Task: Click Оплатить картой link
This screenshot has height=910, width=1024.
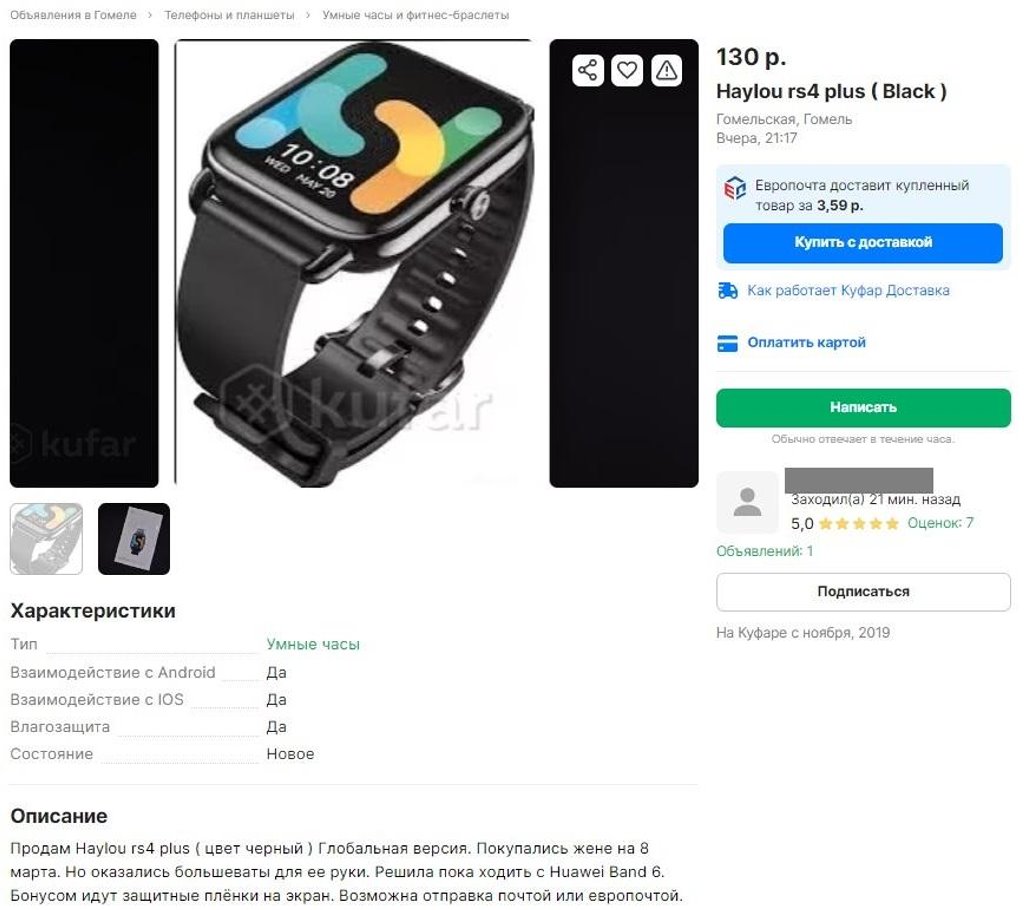Action: click(807, 342)
